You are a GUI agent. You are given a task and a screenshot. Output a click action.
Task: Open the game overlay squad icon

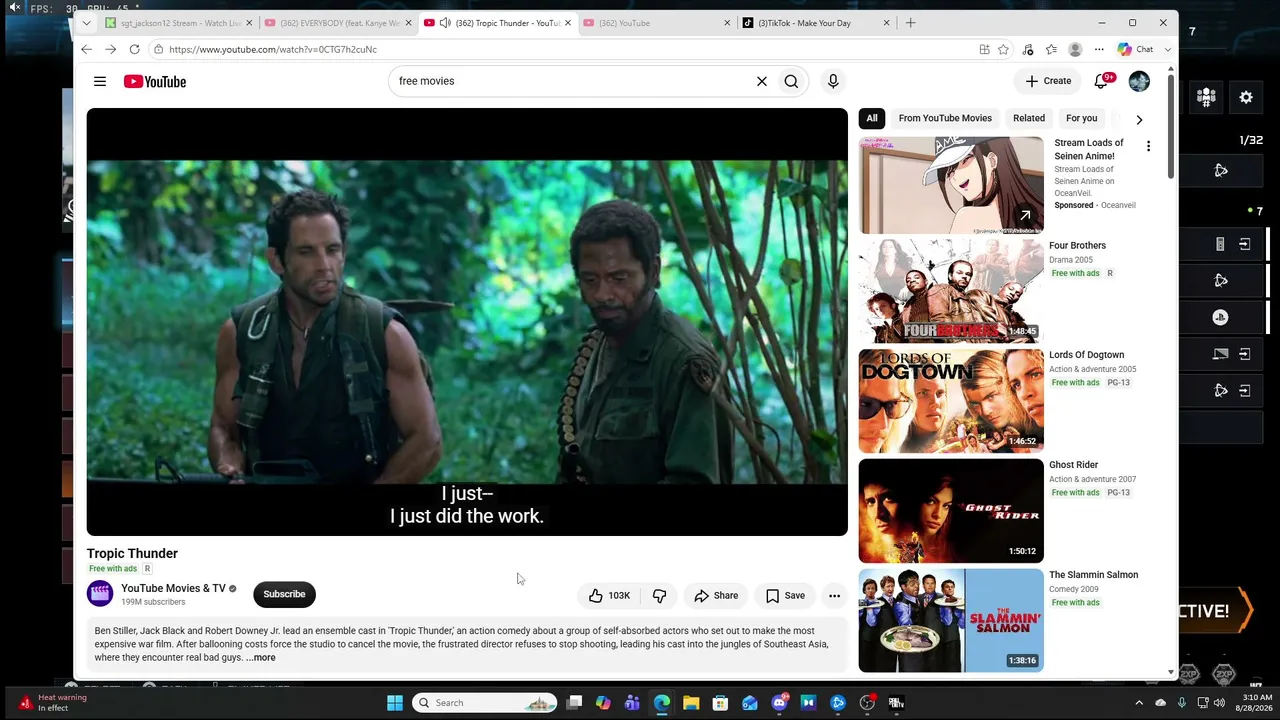pos(1206,97)
